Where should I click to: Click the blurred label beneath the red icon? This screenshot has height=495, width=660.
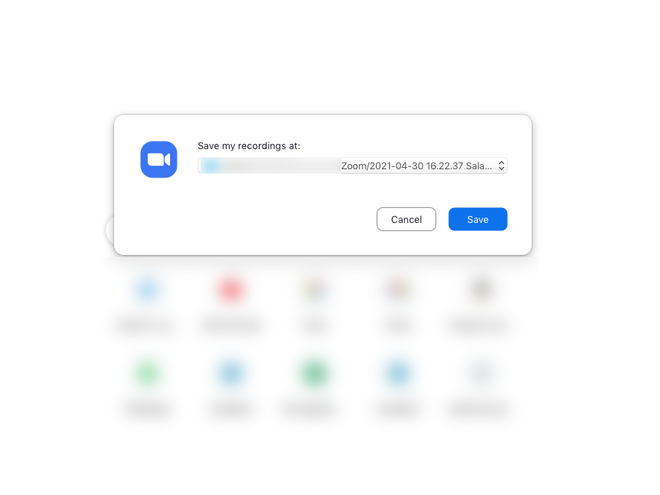pos(231,325)
